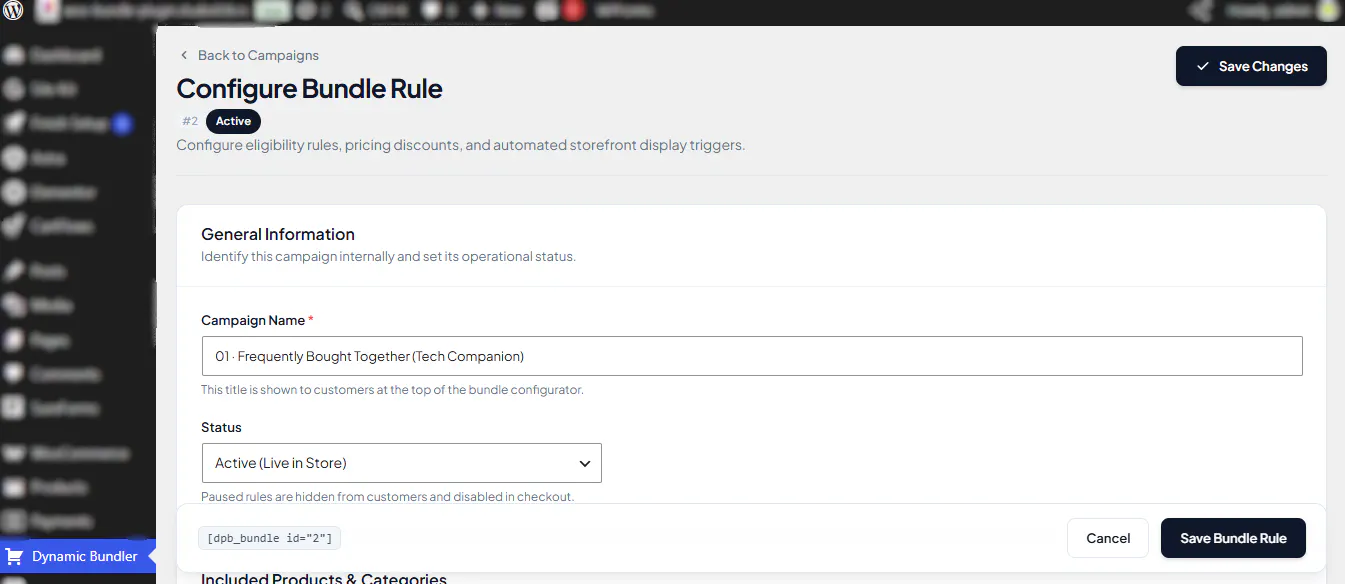
Task: Click the Cancel button
Action: pyautogui.click(x=1108, y=538)
